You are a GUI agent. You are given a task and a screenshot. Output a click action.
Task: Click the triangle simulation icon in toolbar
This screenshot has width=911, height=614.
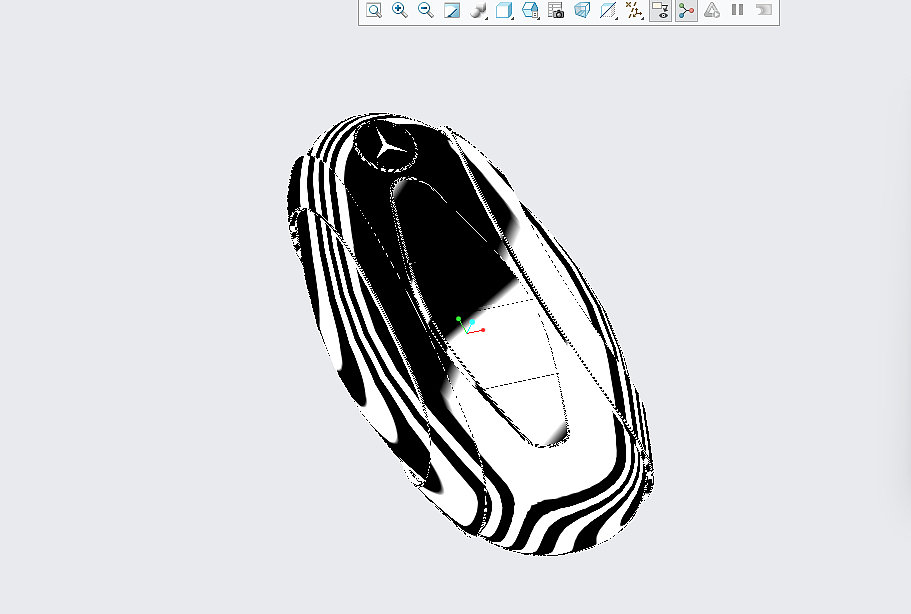(712, 11)
